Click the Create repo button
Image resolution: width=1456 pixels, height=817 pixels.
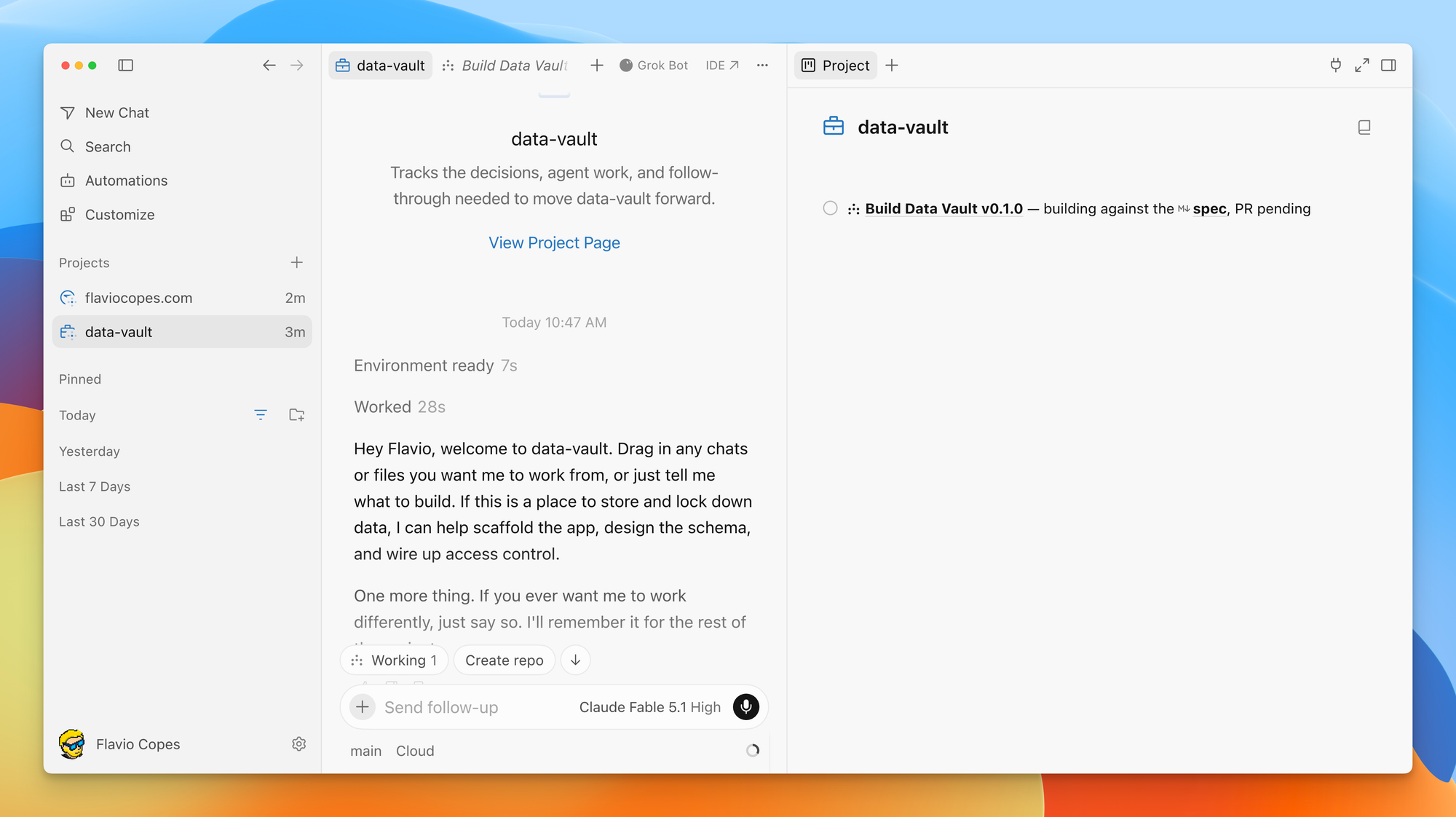point(505,660)
